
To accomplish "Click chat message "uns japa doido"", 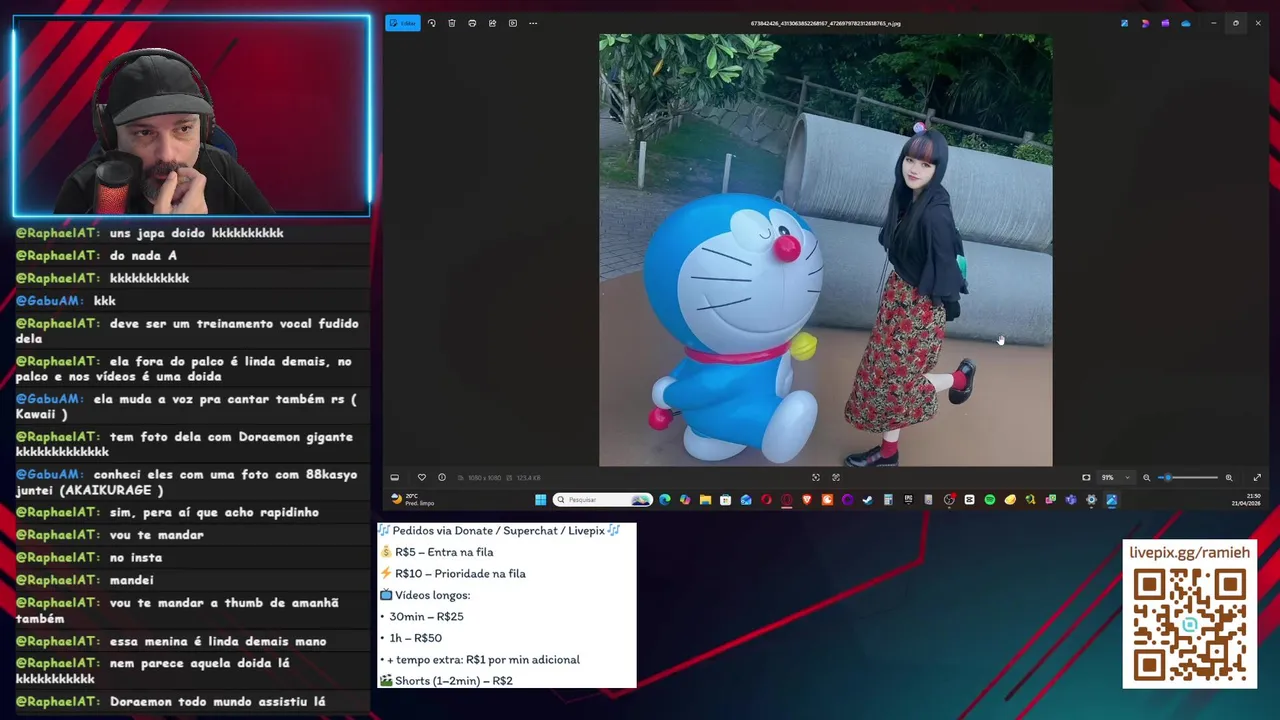I will 196,233.
